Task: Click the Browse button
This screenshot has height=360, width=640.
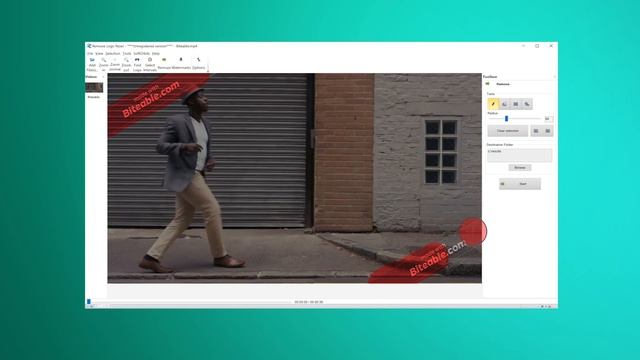Action: 520,168
